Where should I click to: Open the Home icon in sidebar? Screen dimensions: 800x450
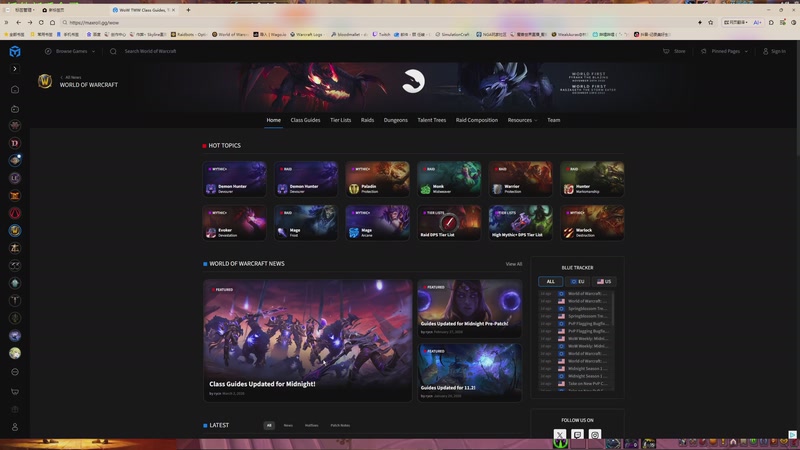coord(15,90)
